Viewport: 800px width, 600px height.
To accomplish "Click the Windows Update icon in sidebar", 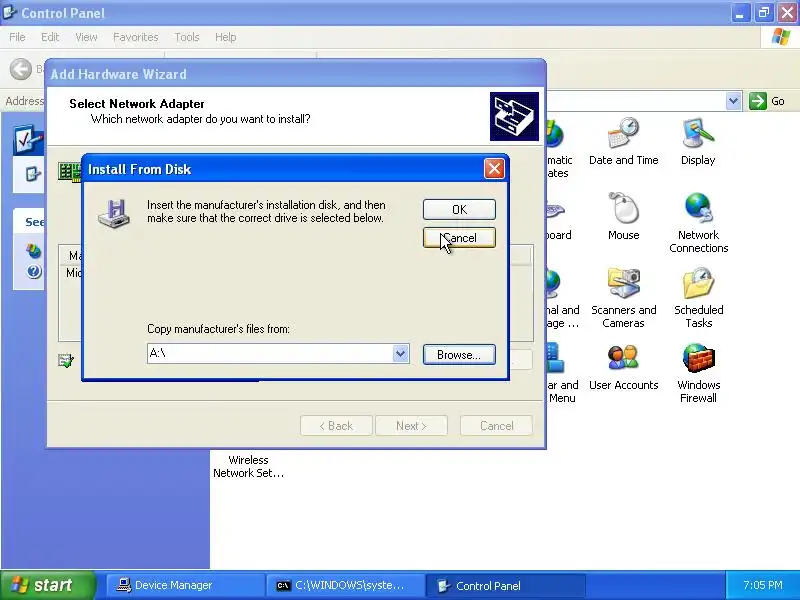I will tap(34, 251).
